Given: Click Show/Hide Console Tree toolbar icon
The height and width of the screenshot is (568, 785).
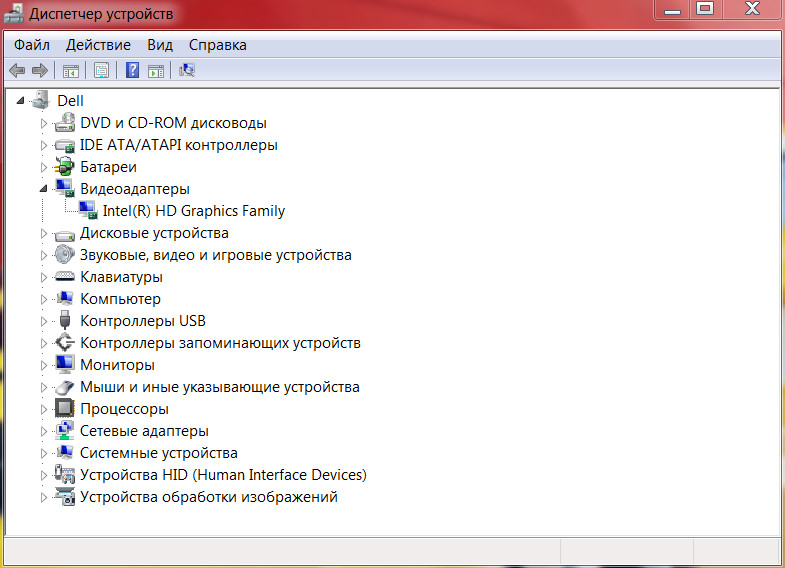Looking at the screenshot, I should [x=71, y=70].
